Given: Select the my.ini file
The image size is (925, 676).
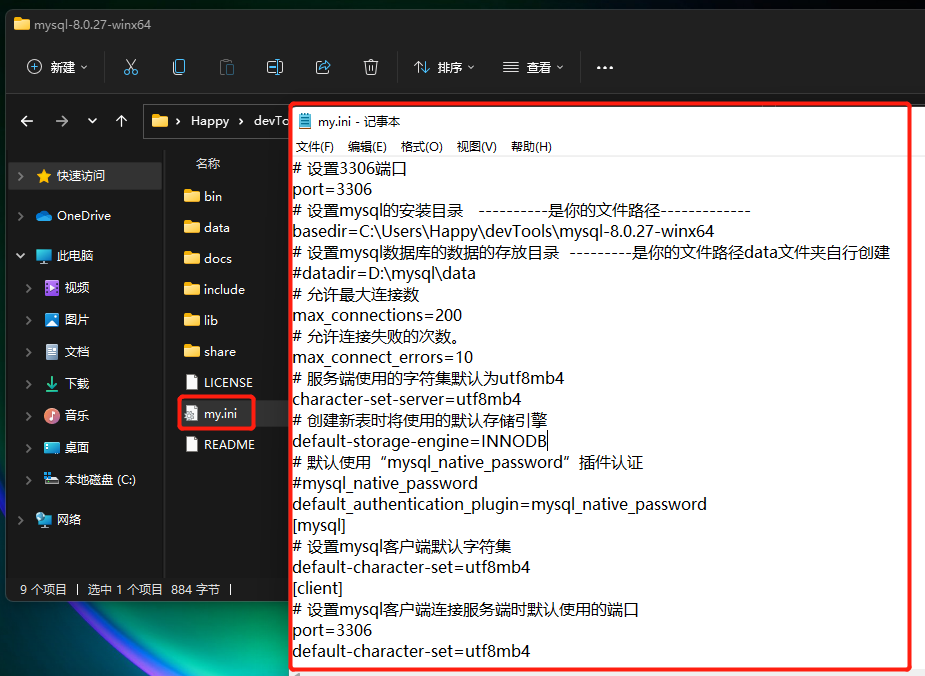Looking at the screenshot, I should click(211, 414).
